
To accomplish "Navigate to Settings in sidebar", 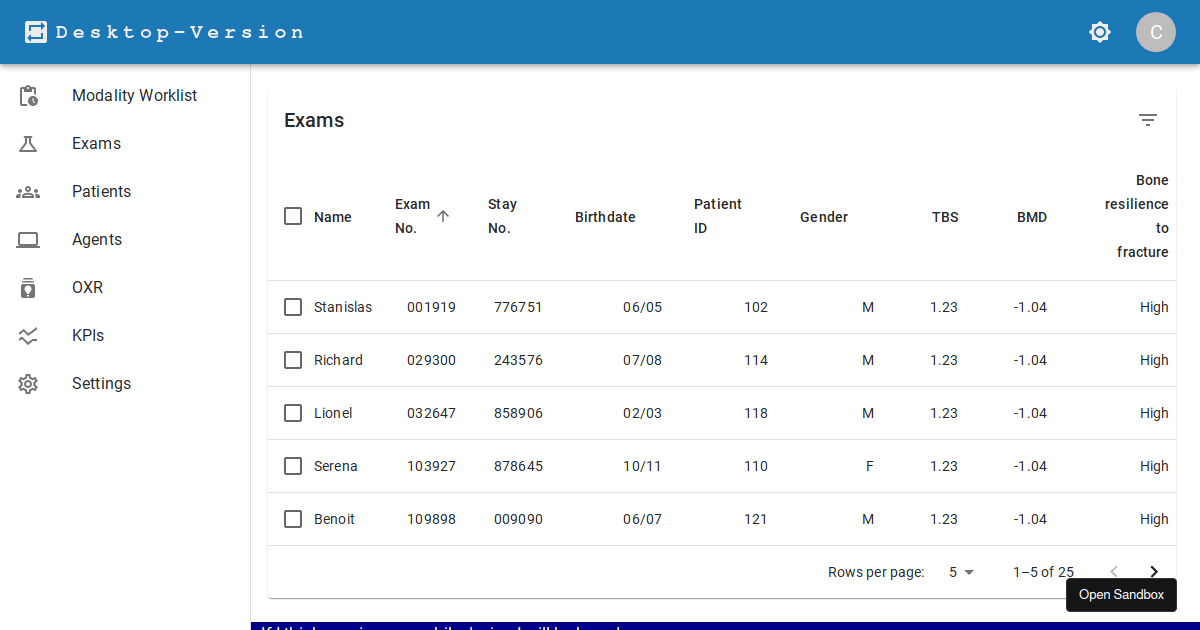I will [101, 384].
